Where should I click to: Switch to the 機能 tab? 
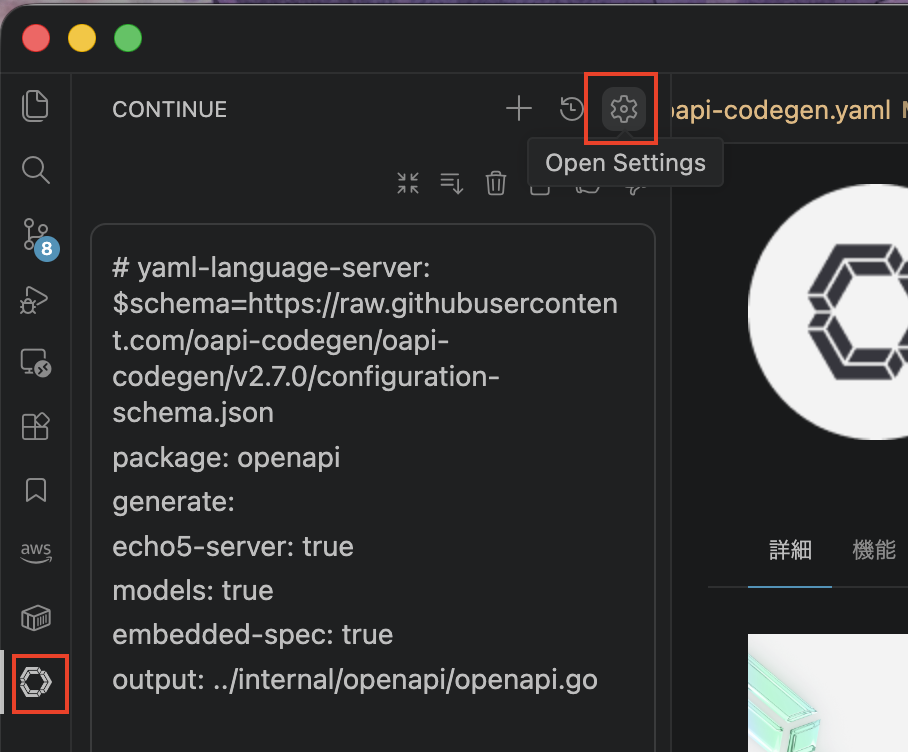click(x=874, y=549)
